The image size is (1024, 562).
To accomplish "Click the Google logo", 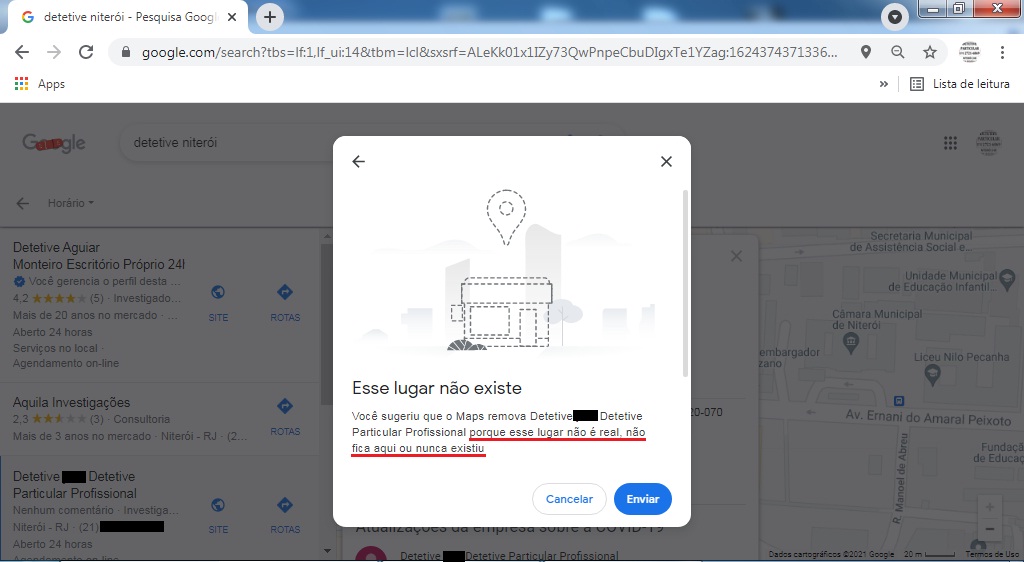I will click(x=54, y=142).
